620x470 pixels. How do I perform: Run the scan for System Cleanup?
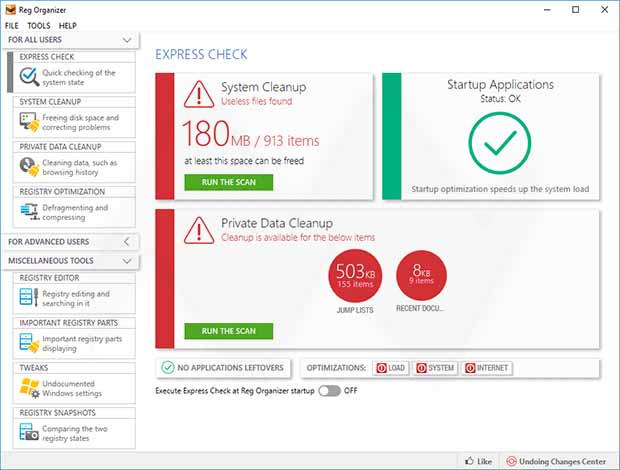pyautogui.click(x=228, y=183)
